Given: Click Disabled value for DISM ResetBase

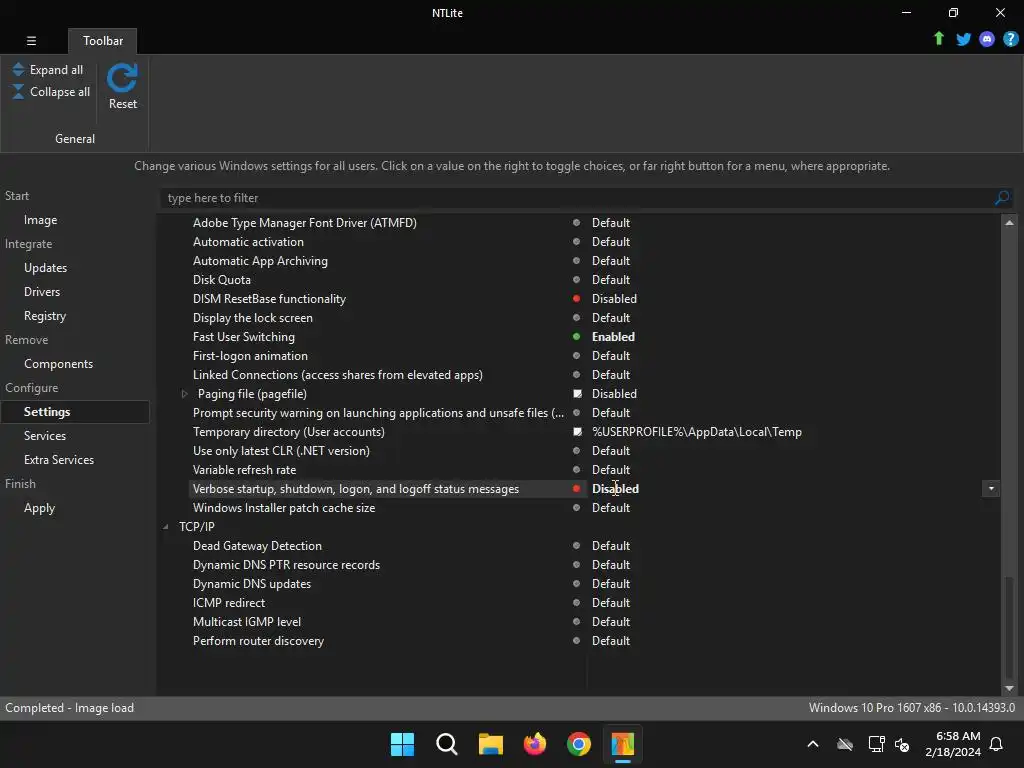Looking at the screenshot, I should click(614, 298).
